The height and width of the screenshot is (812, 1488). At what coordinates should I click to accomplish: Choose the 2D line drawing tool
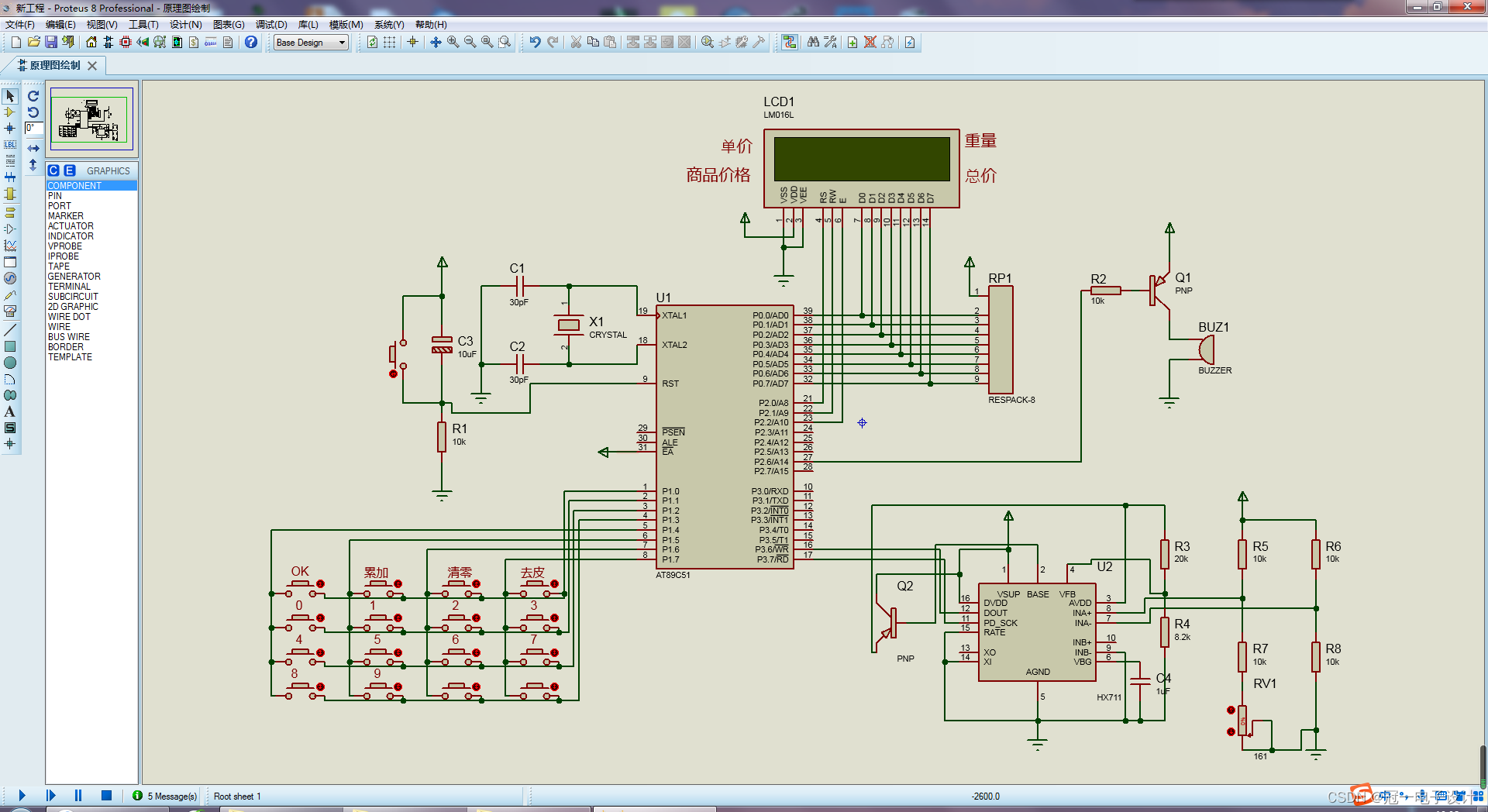click(10, 330)
